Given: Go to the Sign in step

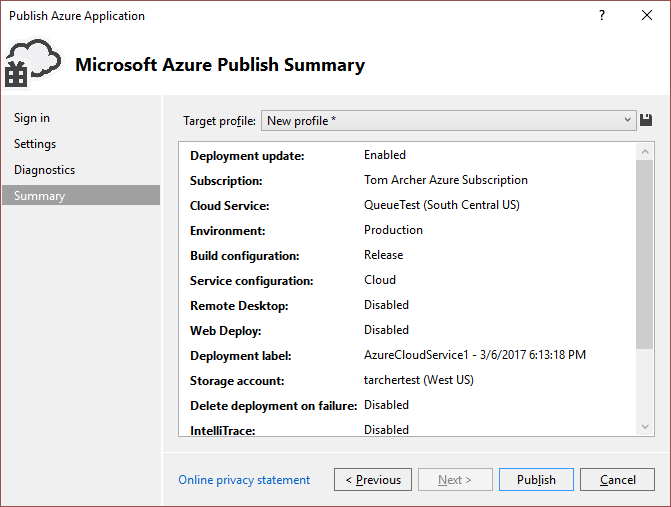Looking at the screenshot, I should 32,118.
